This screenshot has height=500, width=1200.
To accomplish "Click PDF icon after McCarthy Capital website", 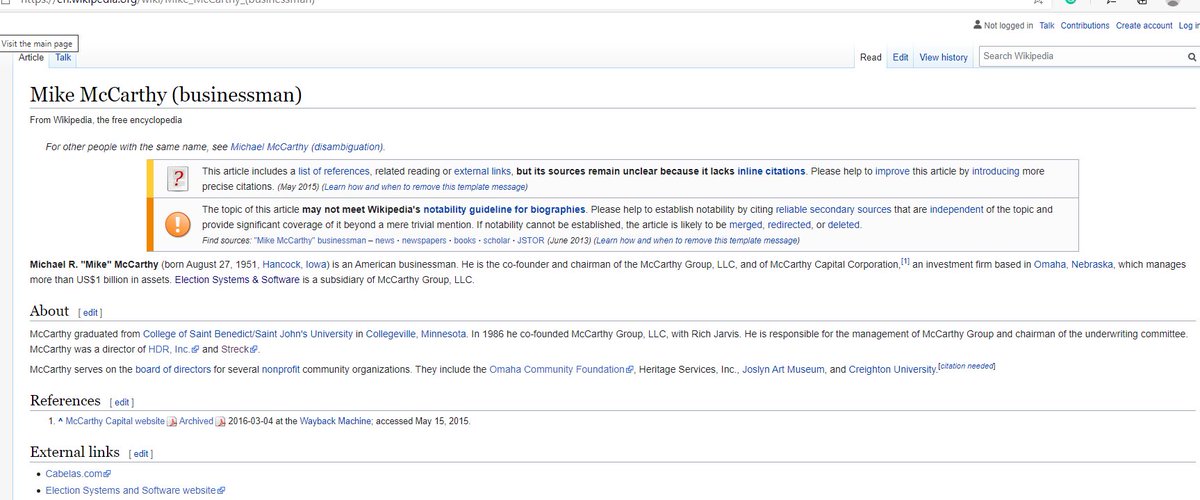I will coord(172,422).
